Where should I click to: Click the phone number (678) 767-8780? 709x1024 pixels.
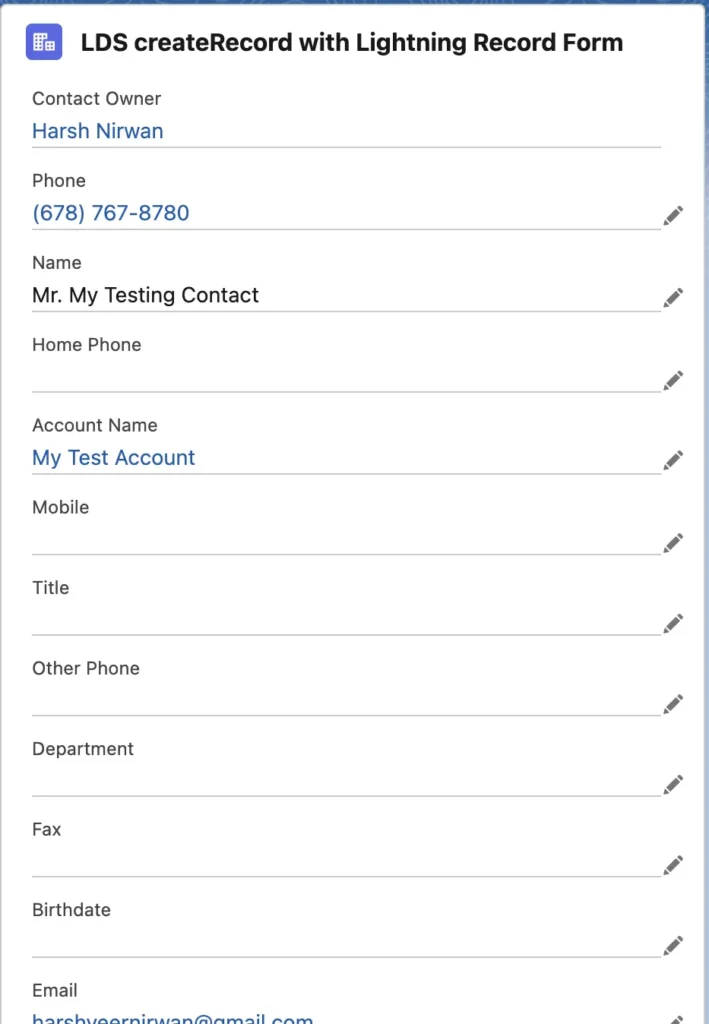[111, 213]
